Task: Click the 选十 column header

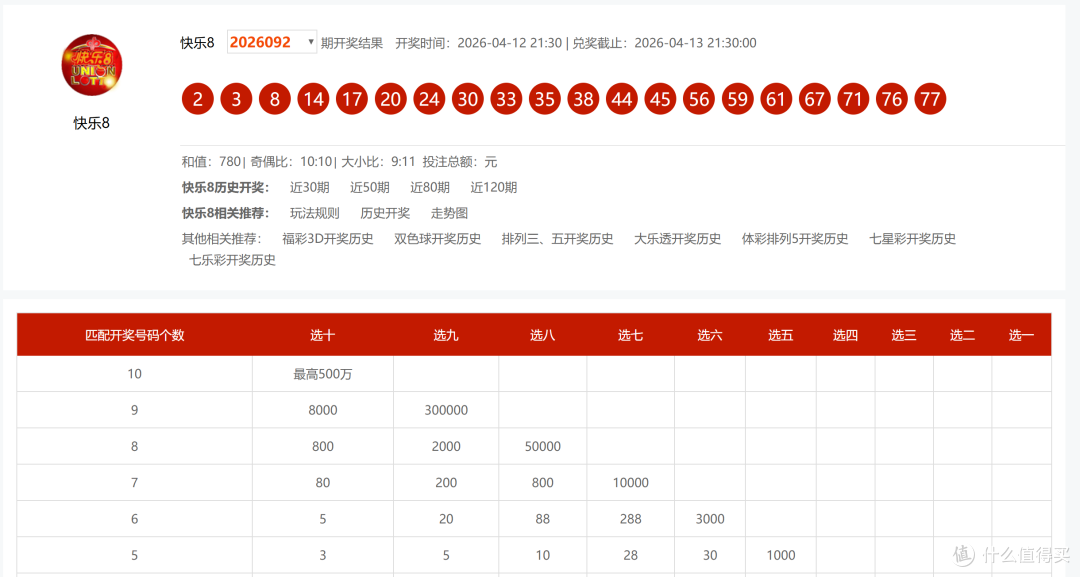Action: (322, 335)
